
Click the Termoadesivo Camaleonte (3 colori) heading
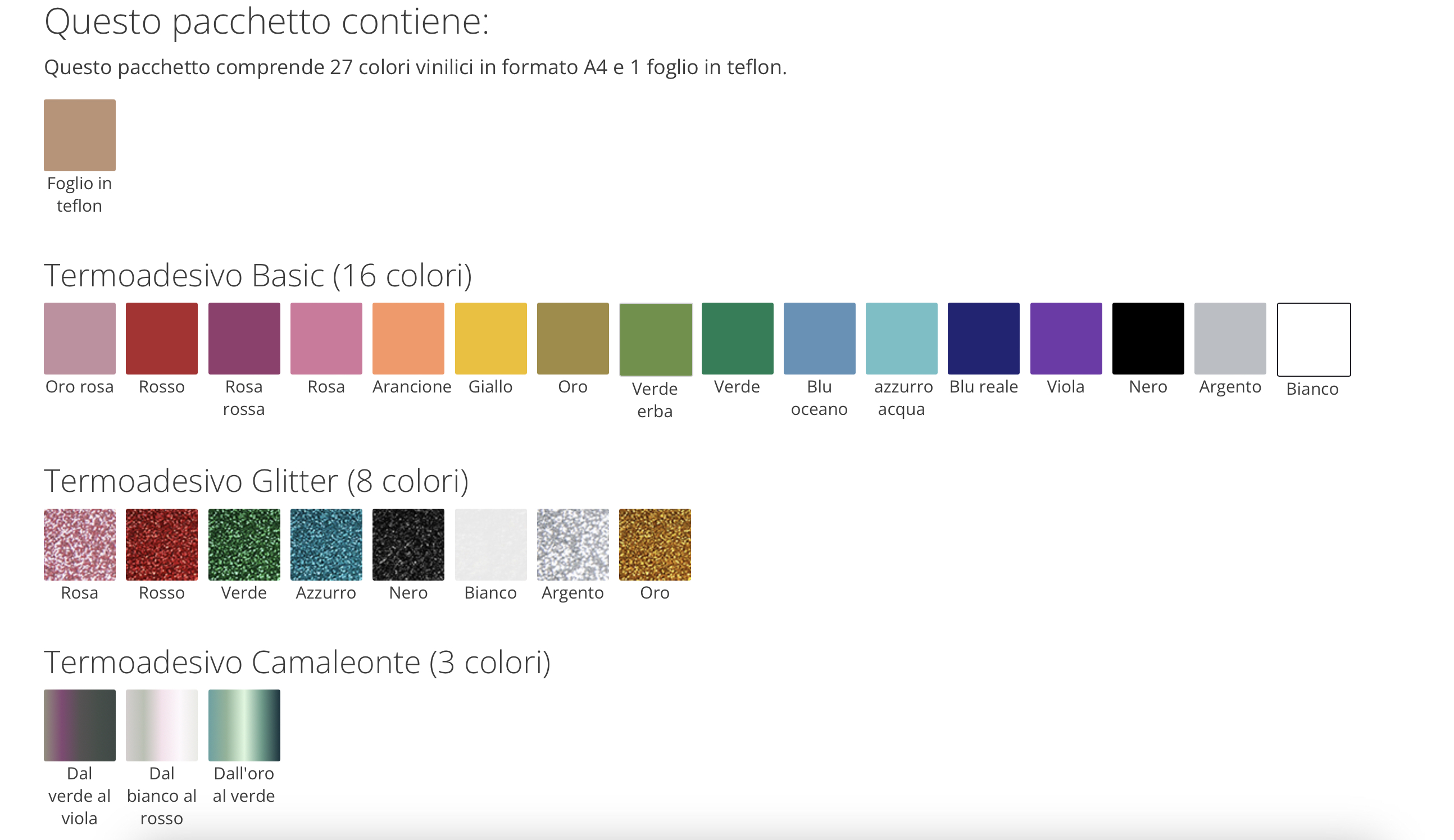click(x=298, y=663)
